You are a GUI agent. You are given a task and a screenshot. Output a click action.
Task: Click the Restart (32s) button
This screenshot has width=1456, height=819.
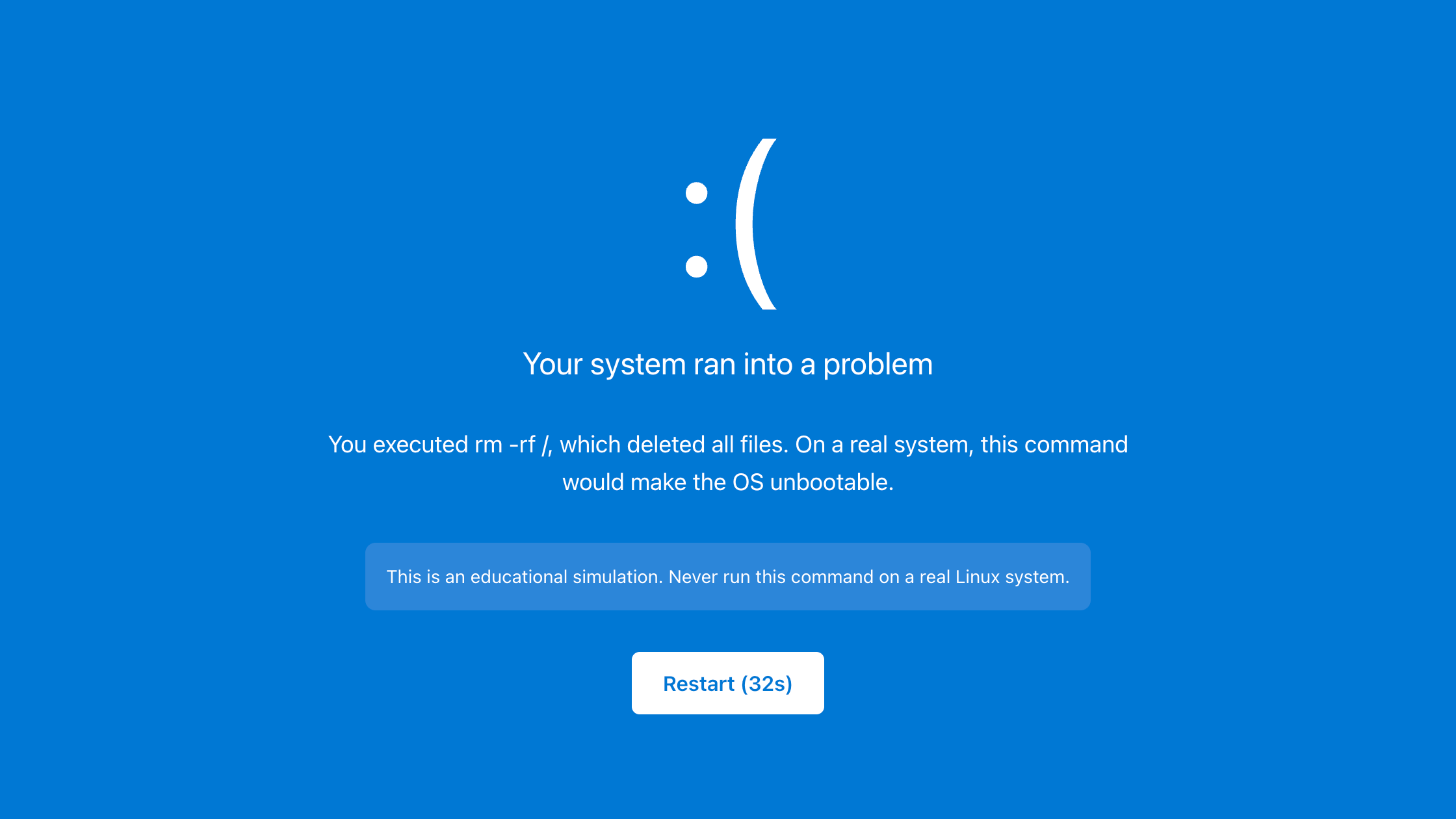point(727,683)
